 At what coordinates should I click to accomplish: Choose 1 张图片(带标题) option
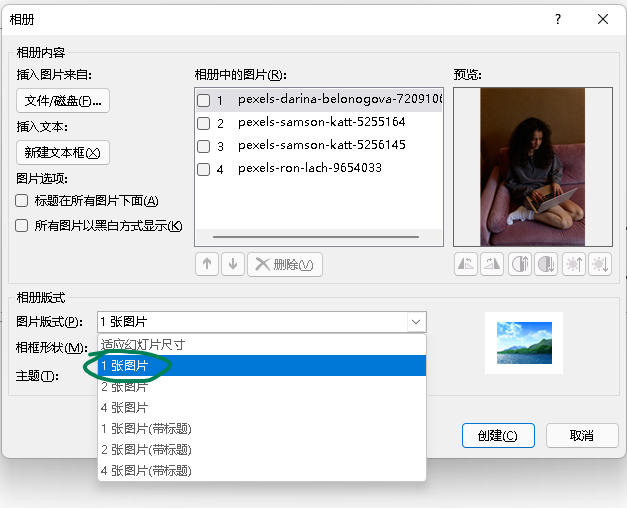pos(262,429)
